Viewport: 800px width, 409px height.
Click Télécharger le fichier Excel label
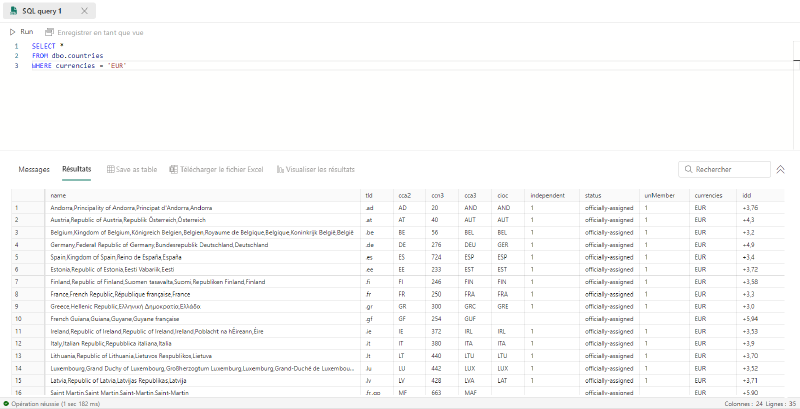point(221,169)
